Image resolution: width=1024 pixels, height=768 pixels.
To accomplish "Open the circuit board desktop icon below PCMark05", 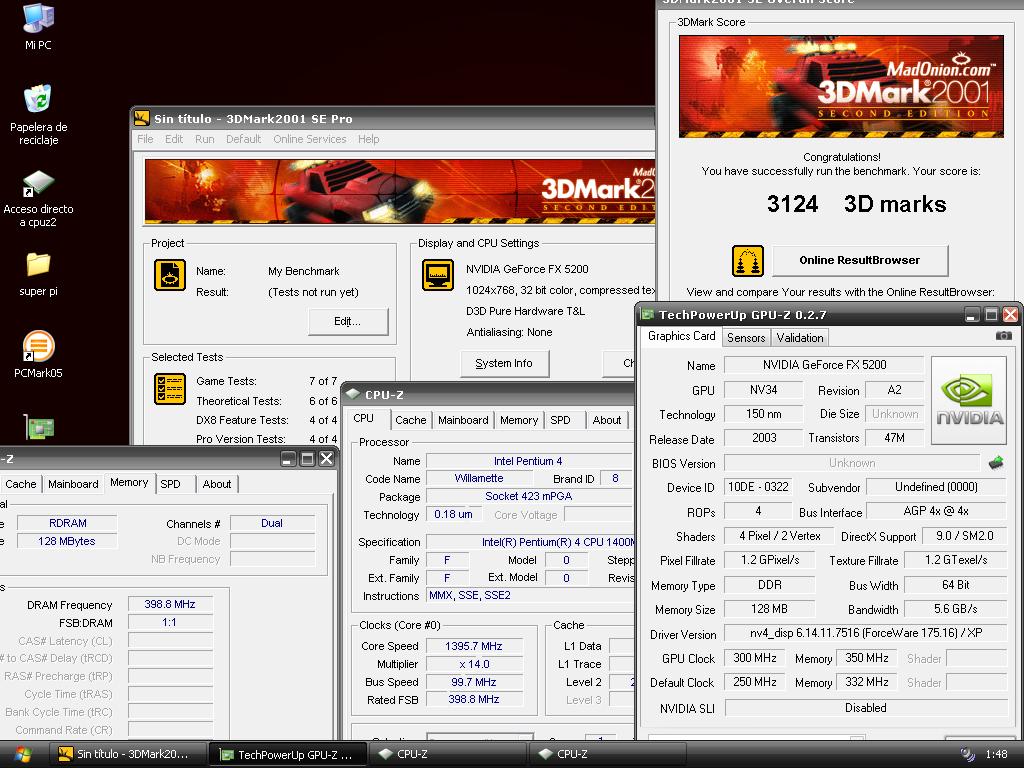I will pos(39,428).
